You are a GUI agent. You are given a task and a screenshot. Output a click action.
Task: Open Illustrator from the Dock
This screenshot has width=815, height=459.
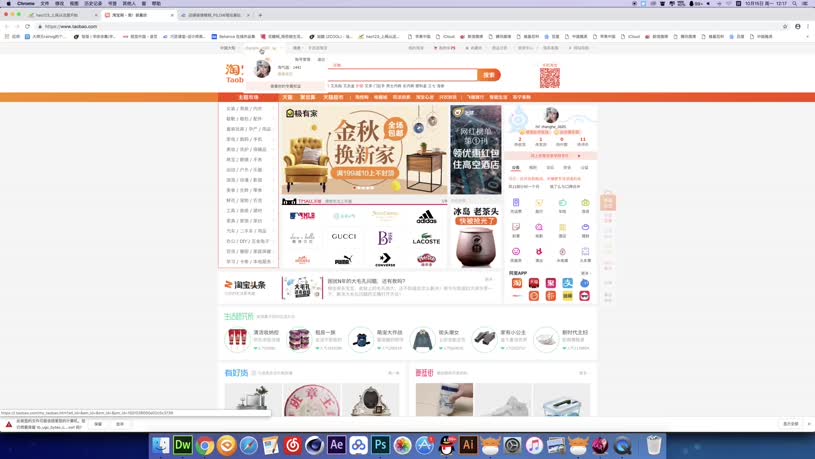tap(468, 445)
